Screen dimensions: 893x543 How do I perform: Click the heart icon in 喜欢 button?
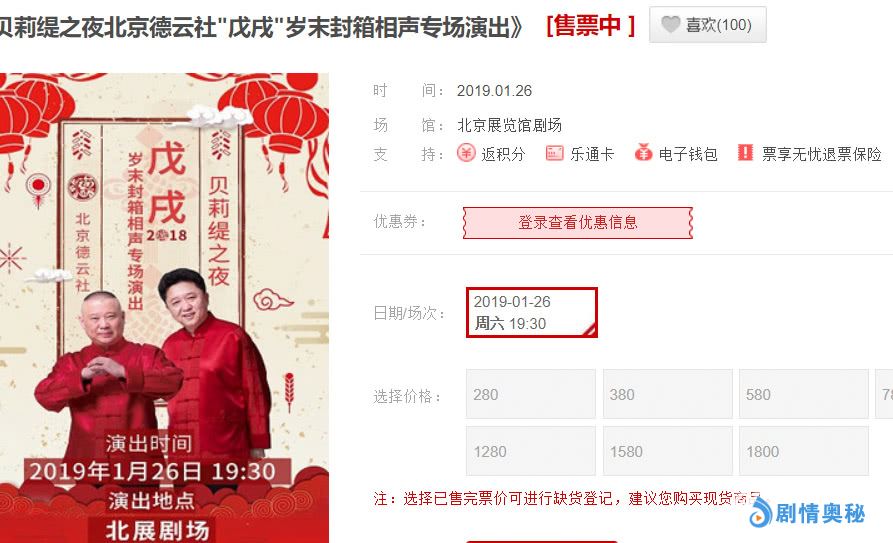(x=670, y=24)
